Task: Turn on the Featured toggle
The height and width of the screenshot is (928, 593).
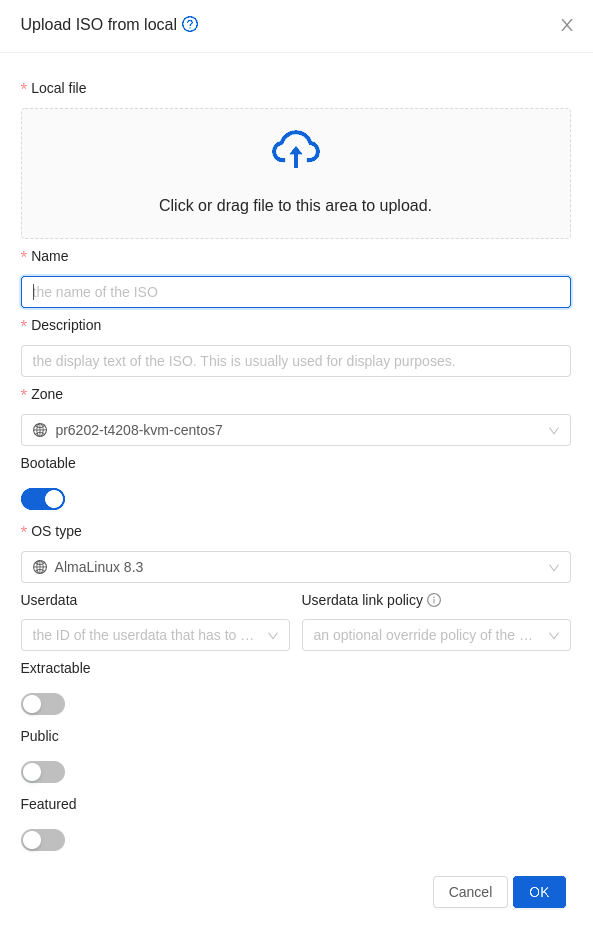Action: point(43,840)
